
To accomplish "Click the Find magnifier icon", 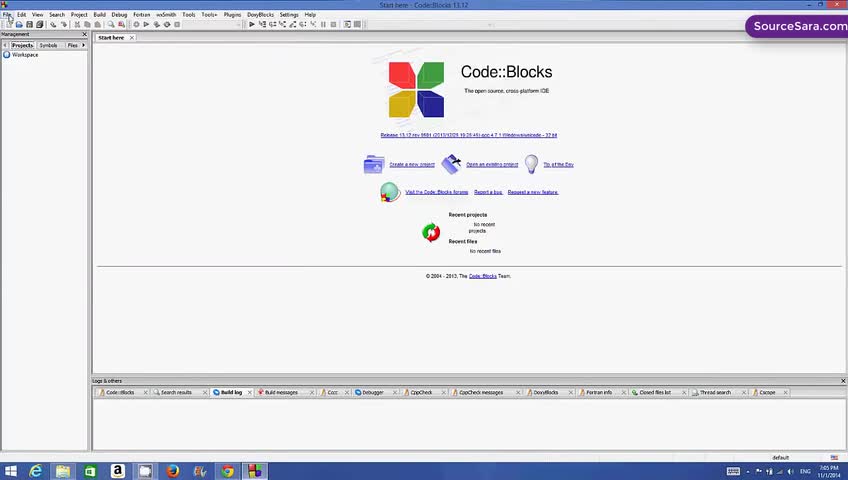I will point(111,24).
